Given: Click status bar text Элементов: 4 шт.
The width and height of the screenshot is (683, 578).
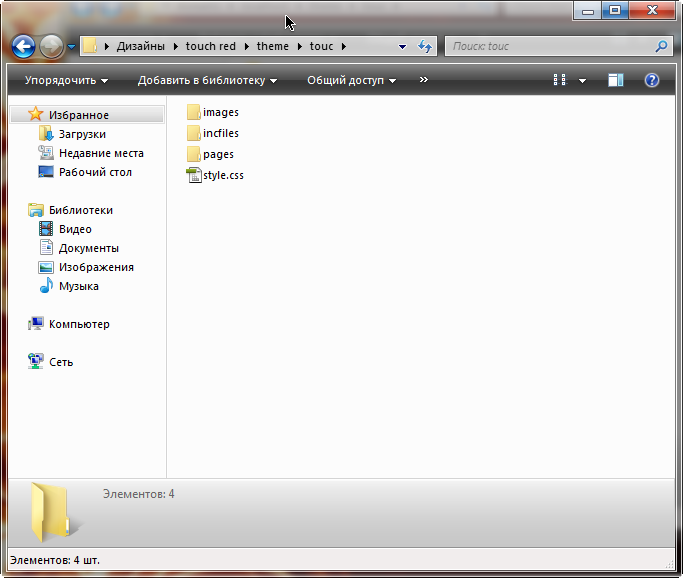Looking at the screenshot, I should 55,560.
